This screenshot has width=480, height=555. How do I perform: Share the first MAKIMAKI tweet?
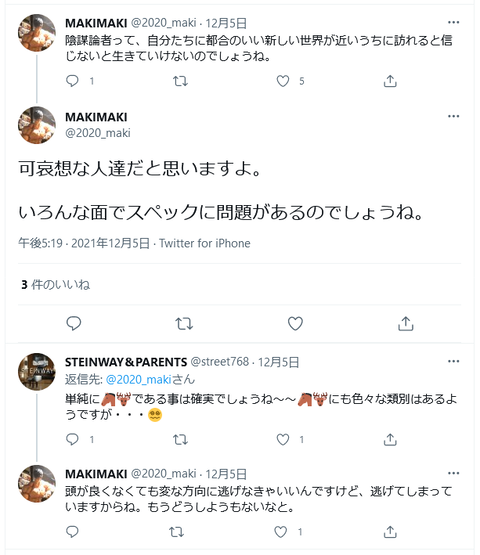click(x=390, y=81)
